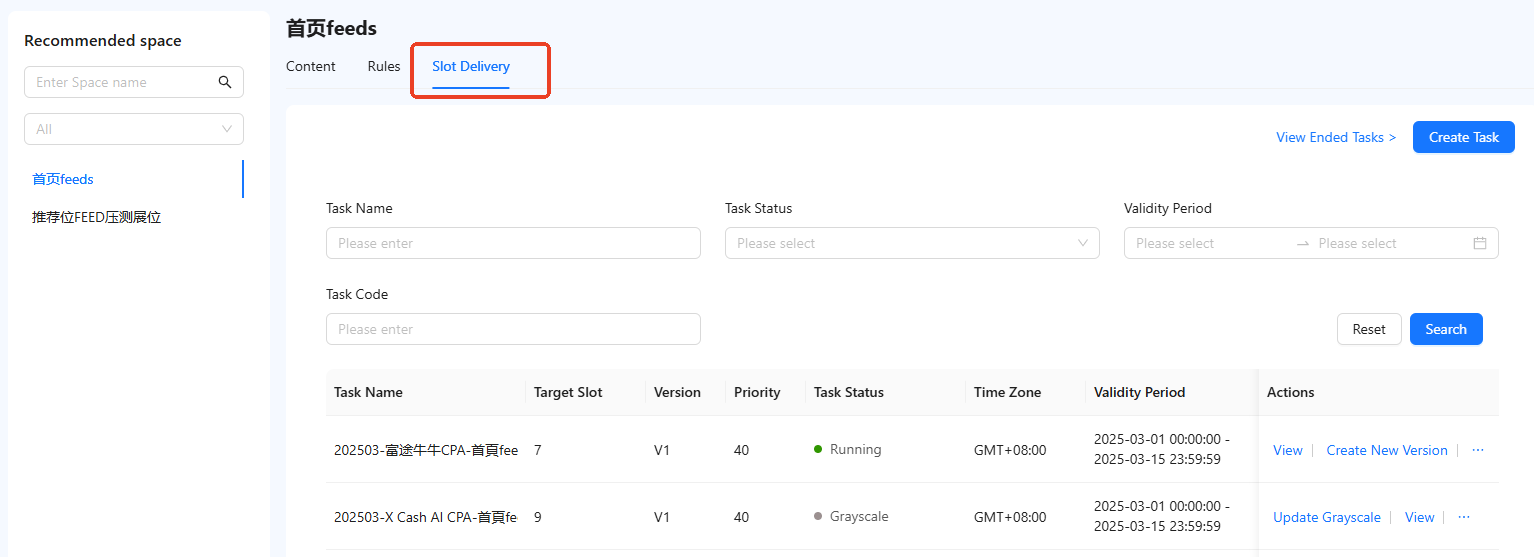This screenshot has height=557, width=1534.
Task: Select 推荐位FEED压测展位 in the space list
Action: (96, 217)
